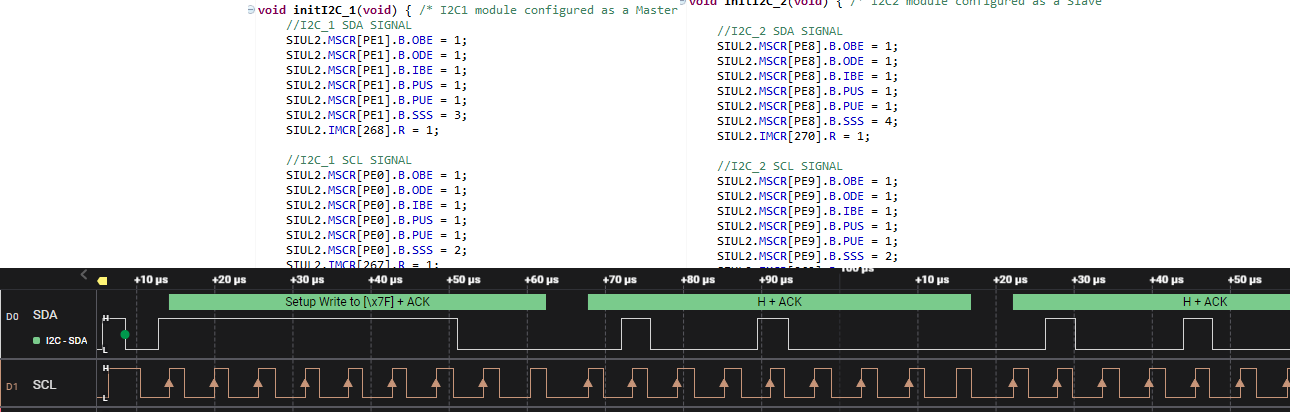The width and height of the screenshot is (1290, 412).
Task: Collapse the channel sidebar with the left chevron
Action: (84, 275)
